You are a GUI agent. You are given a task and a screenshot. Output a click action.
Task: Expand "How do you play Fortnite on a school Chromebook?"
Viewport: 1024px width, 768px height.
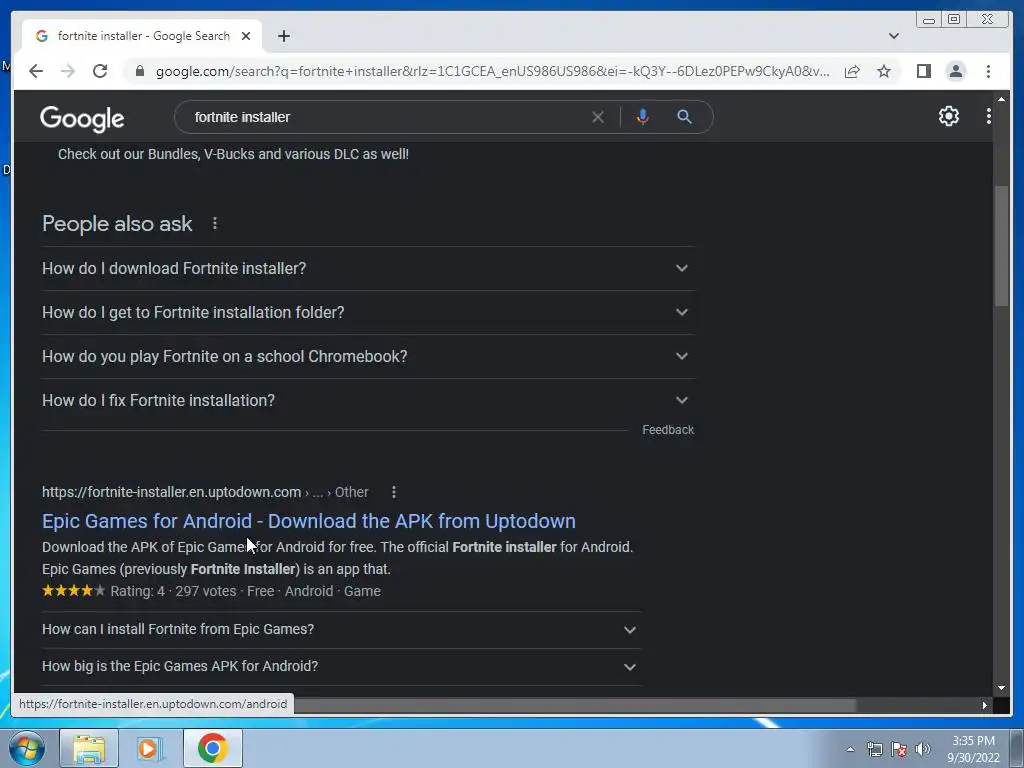pos(368,357)
